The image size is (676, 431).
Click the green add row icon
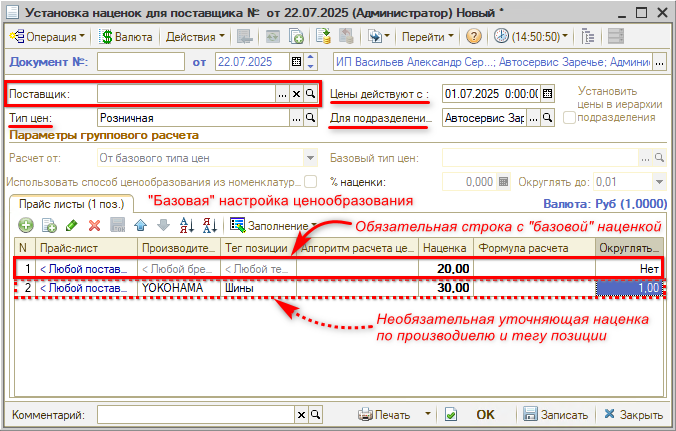click(x=26, y=225)
